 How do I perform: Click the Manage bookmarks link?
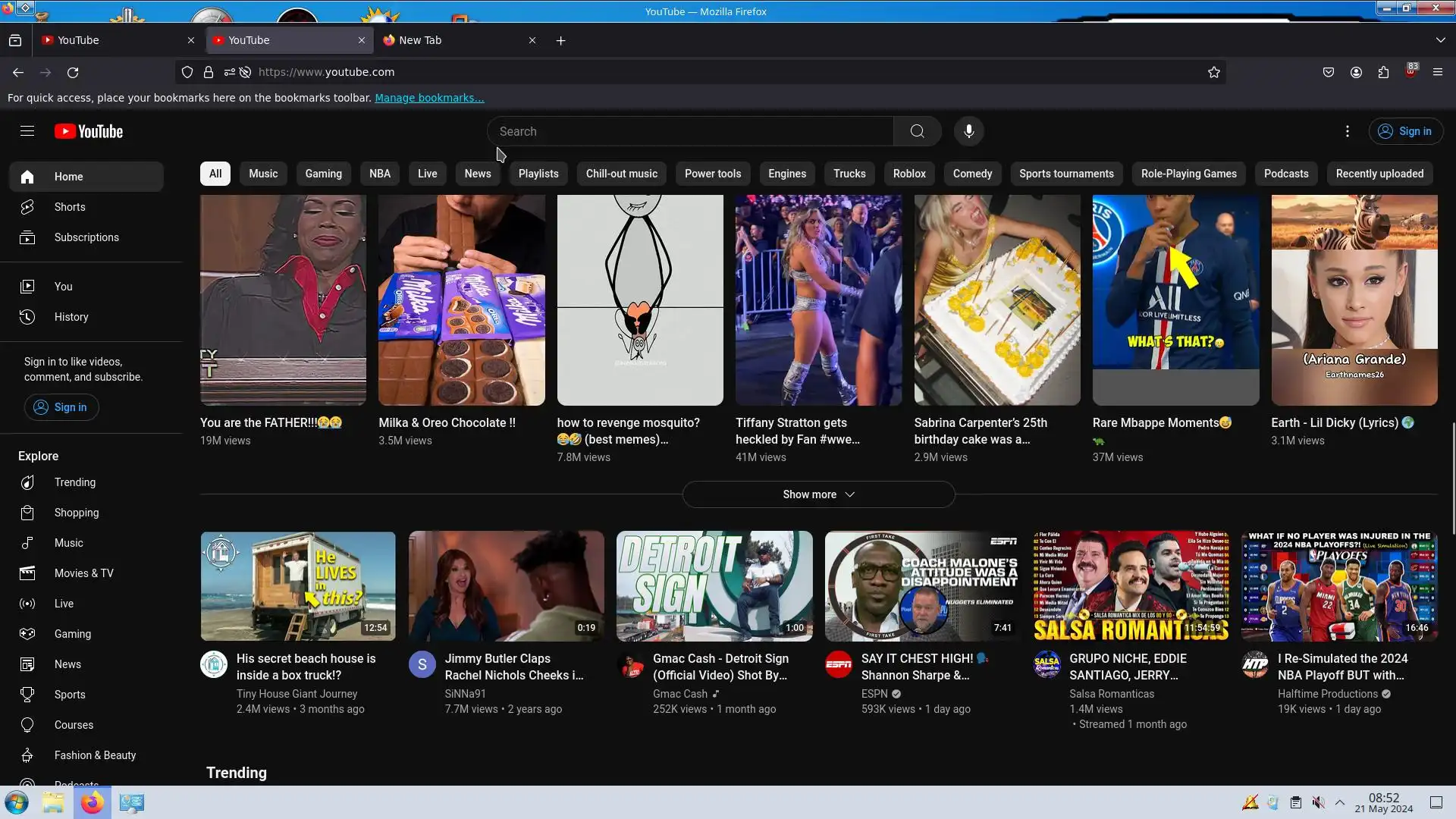click(x=429, y=98)
